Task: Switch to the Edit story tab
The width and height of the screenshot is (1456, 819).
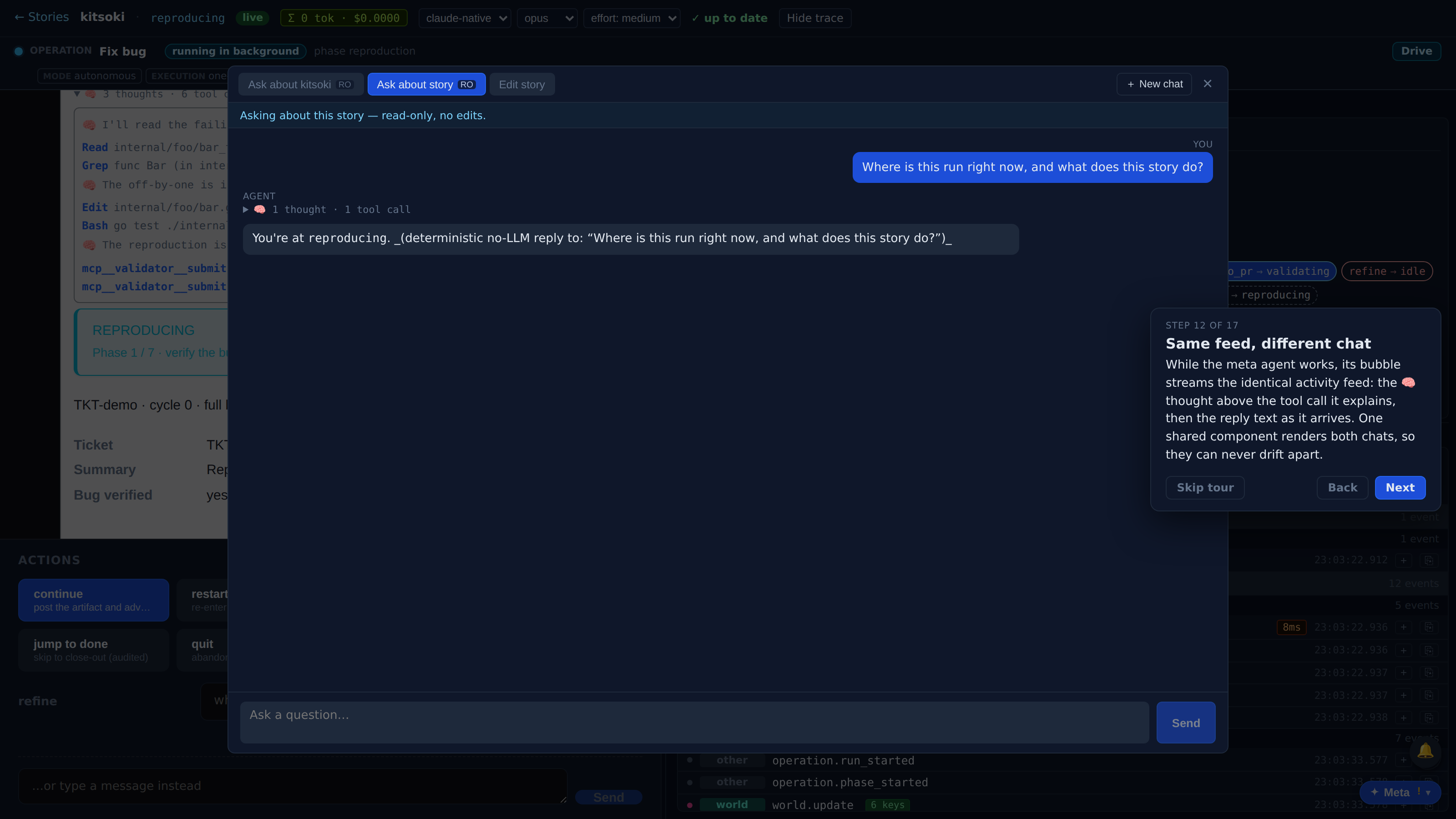Action: (x=522, y=84)
